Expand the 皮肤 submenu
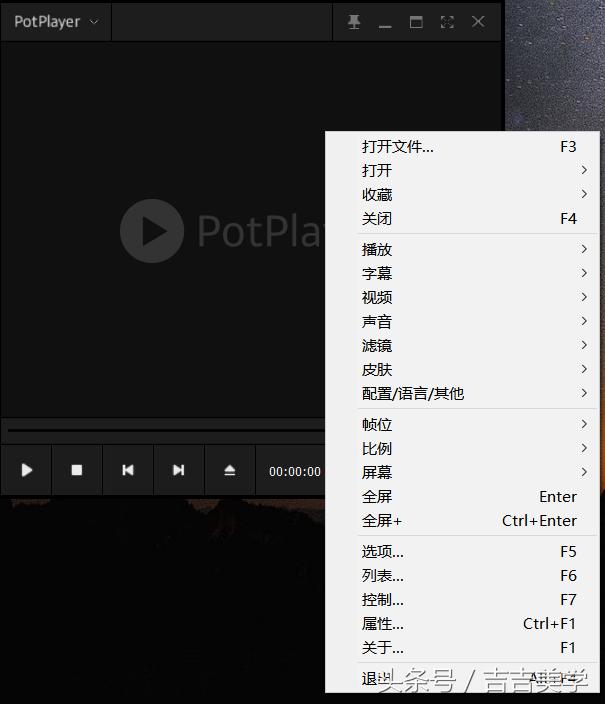 coord(462,370)
